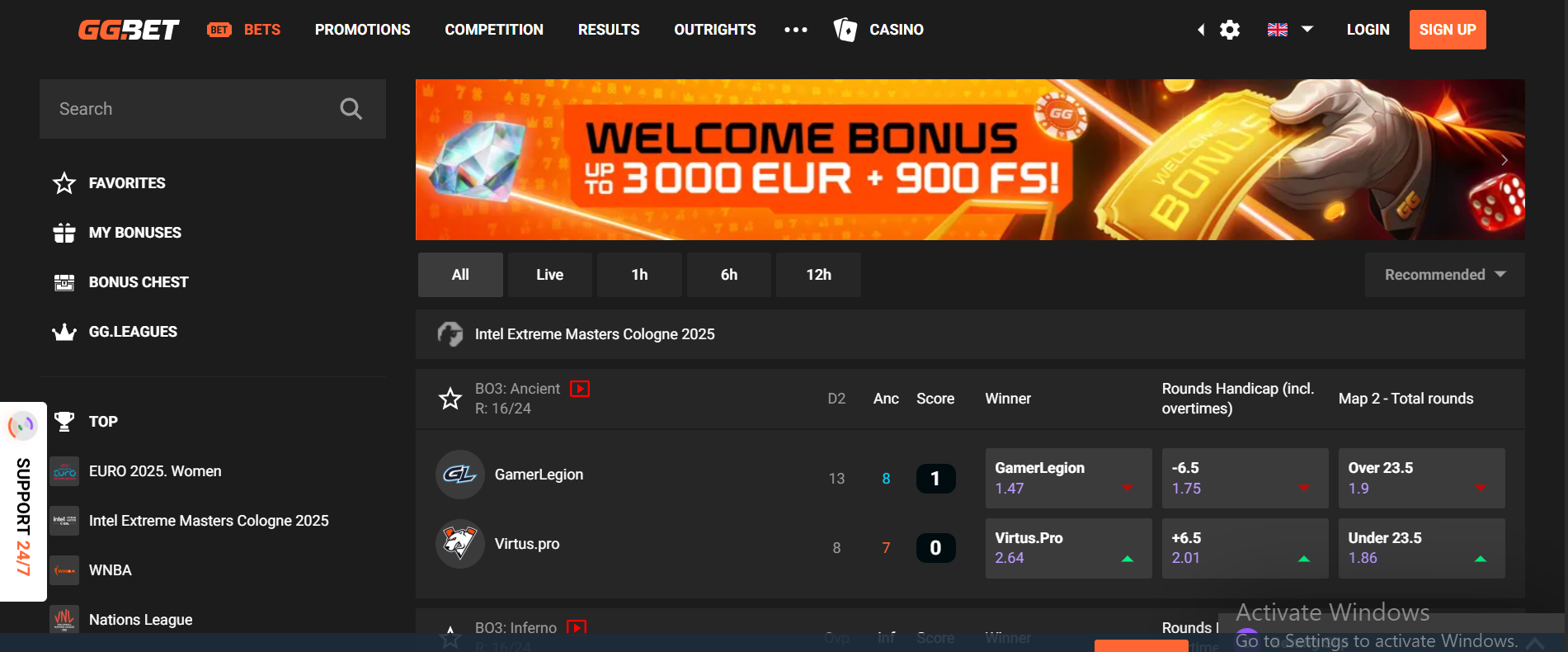Click the Sign Up button

point(1448,30)
